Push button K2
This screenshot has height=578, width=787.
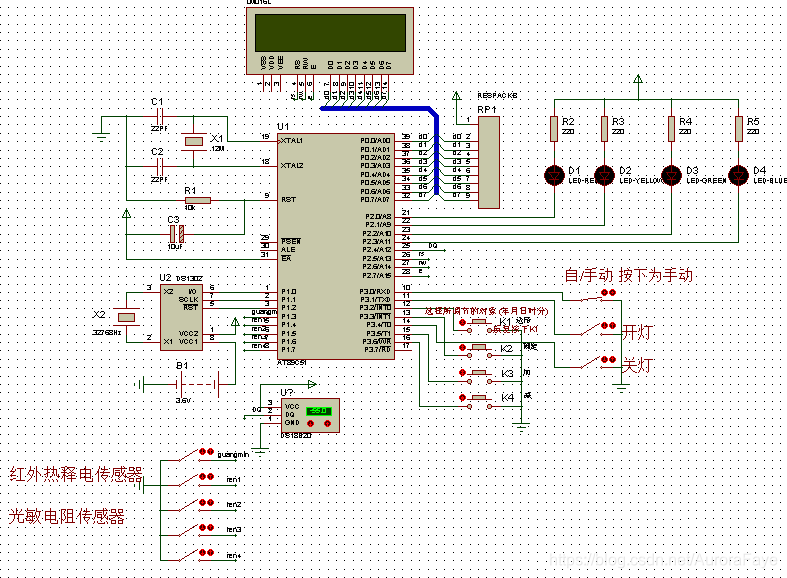[x=479, y=350]
